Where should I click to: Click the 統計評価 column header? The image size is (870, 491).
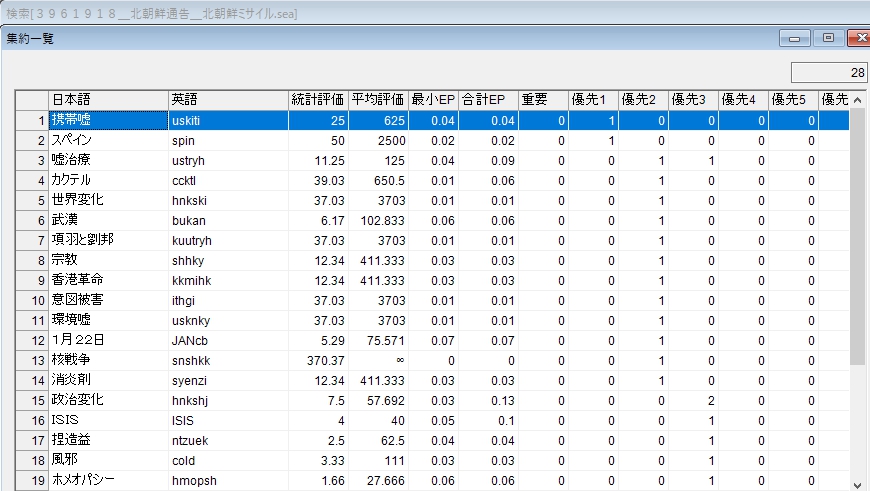(x=318, y=100)
